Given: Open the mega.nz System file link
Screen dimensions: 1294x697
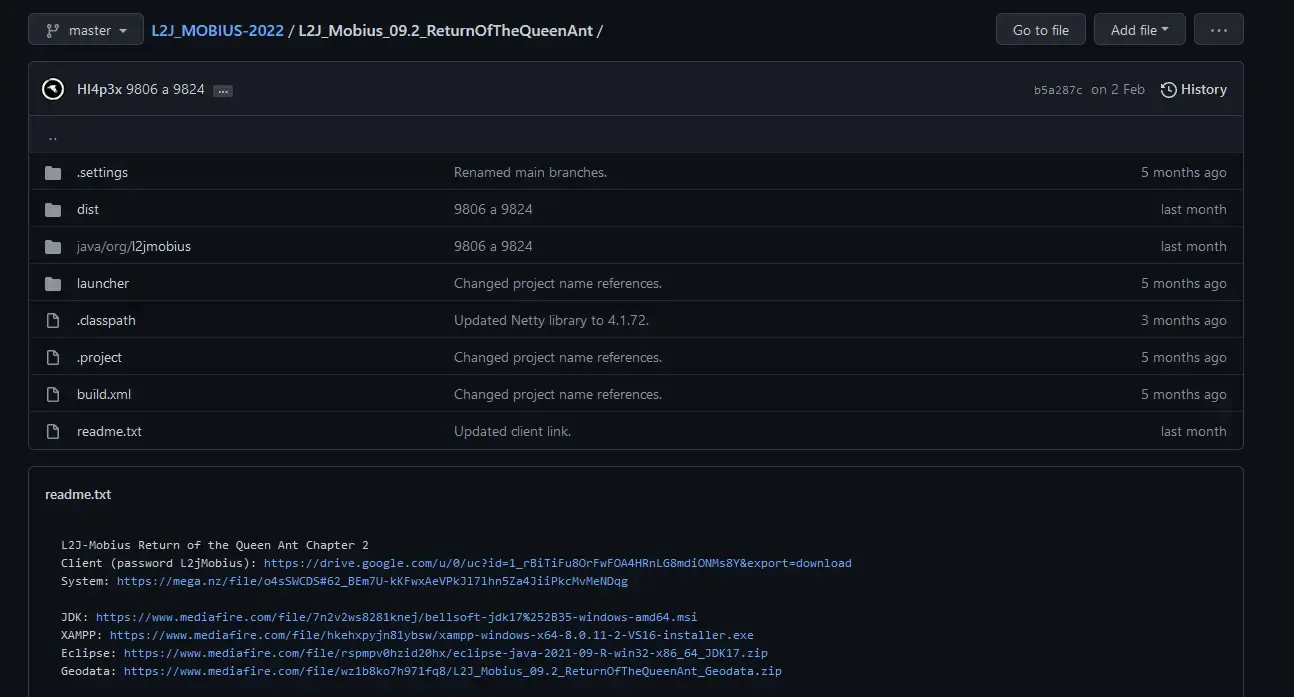Looking at the screenshot, I should (372, 581).
